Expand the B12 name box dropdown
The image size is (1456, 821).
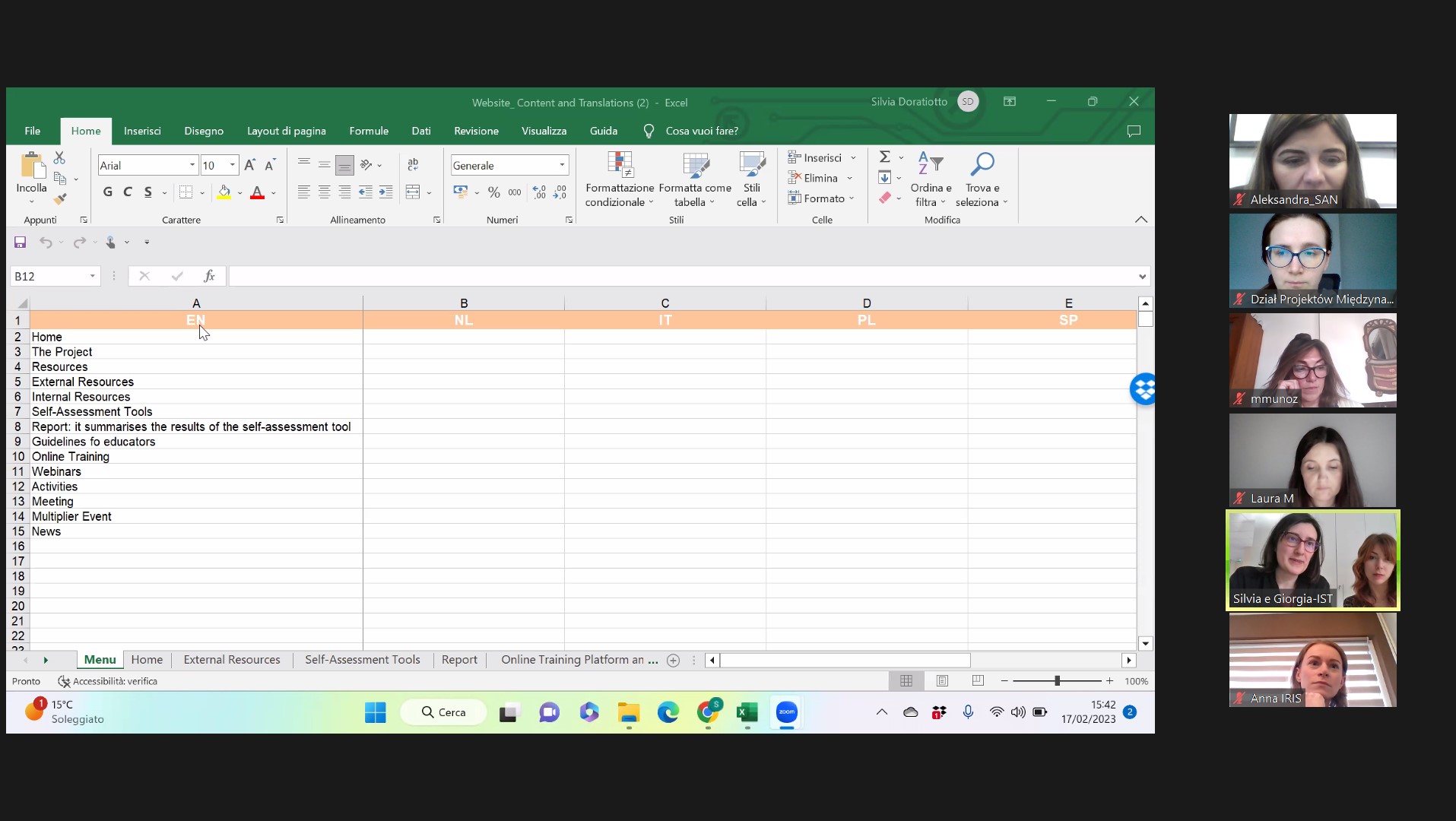click(92, 276)
